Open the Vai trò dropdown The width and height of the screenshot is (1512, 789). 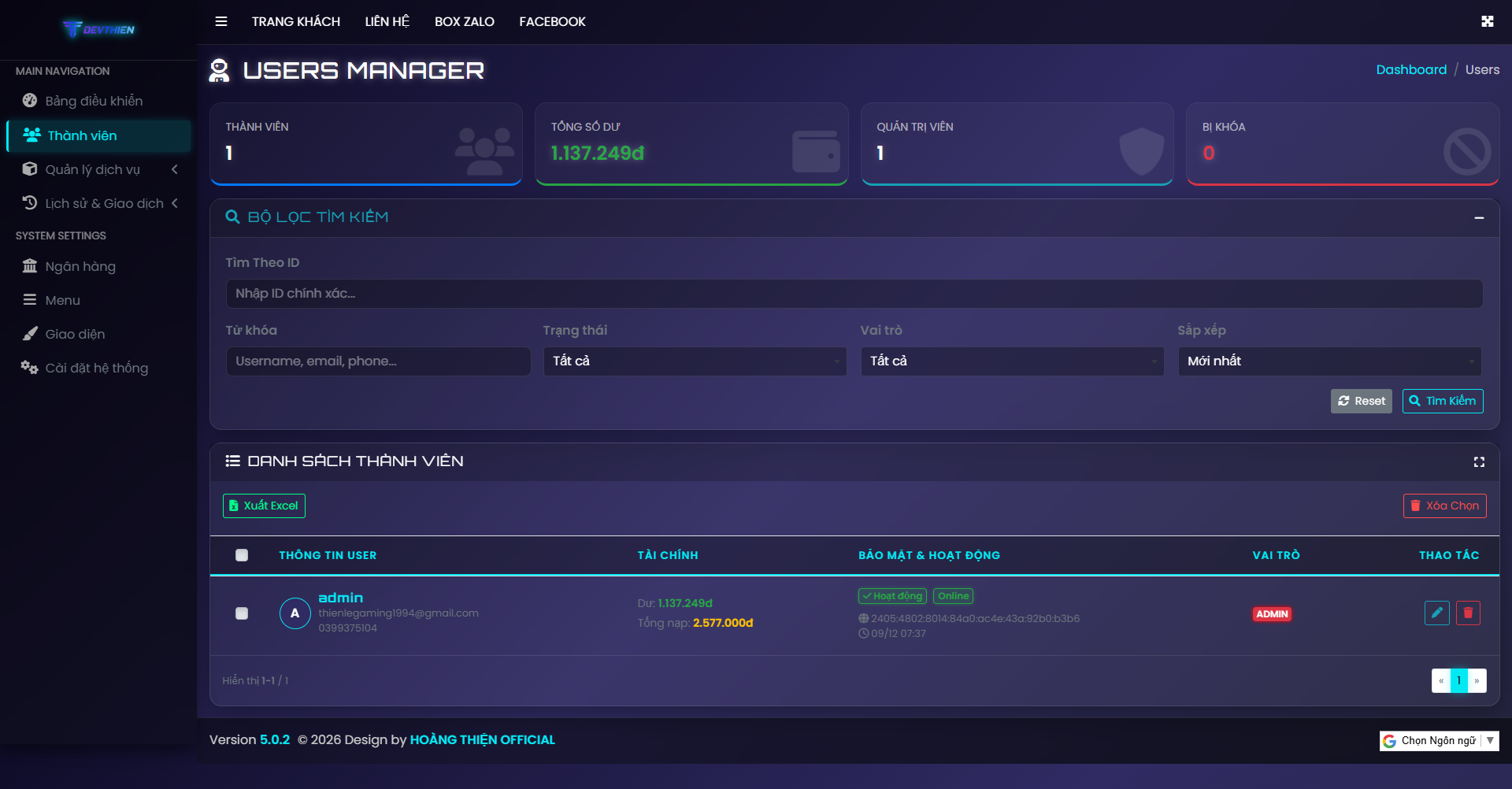click(x=1012, y=361)
